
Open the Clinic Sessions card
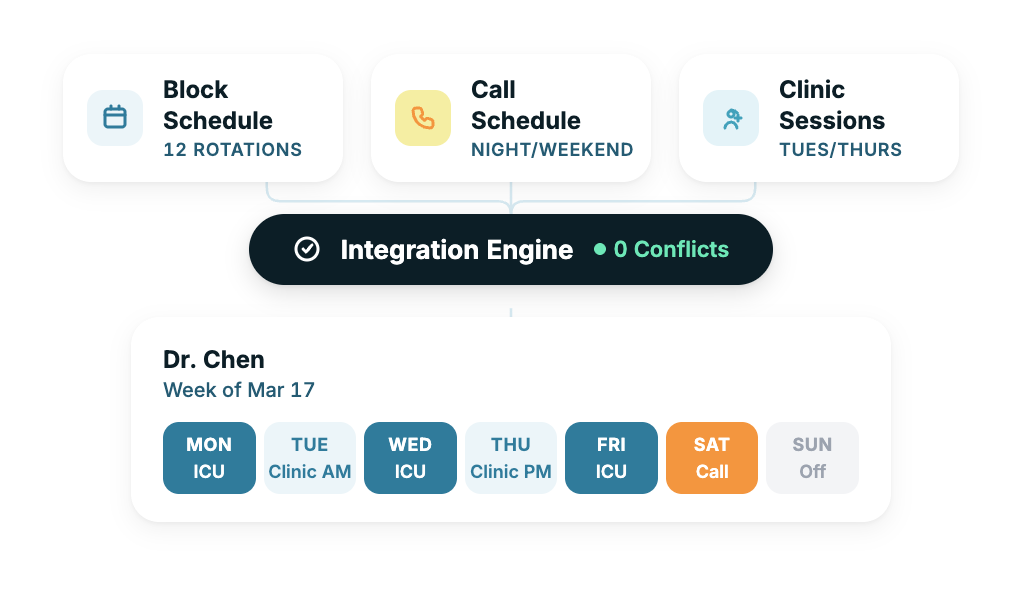point(819,118)
